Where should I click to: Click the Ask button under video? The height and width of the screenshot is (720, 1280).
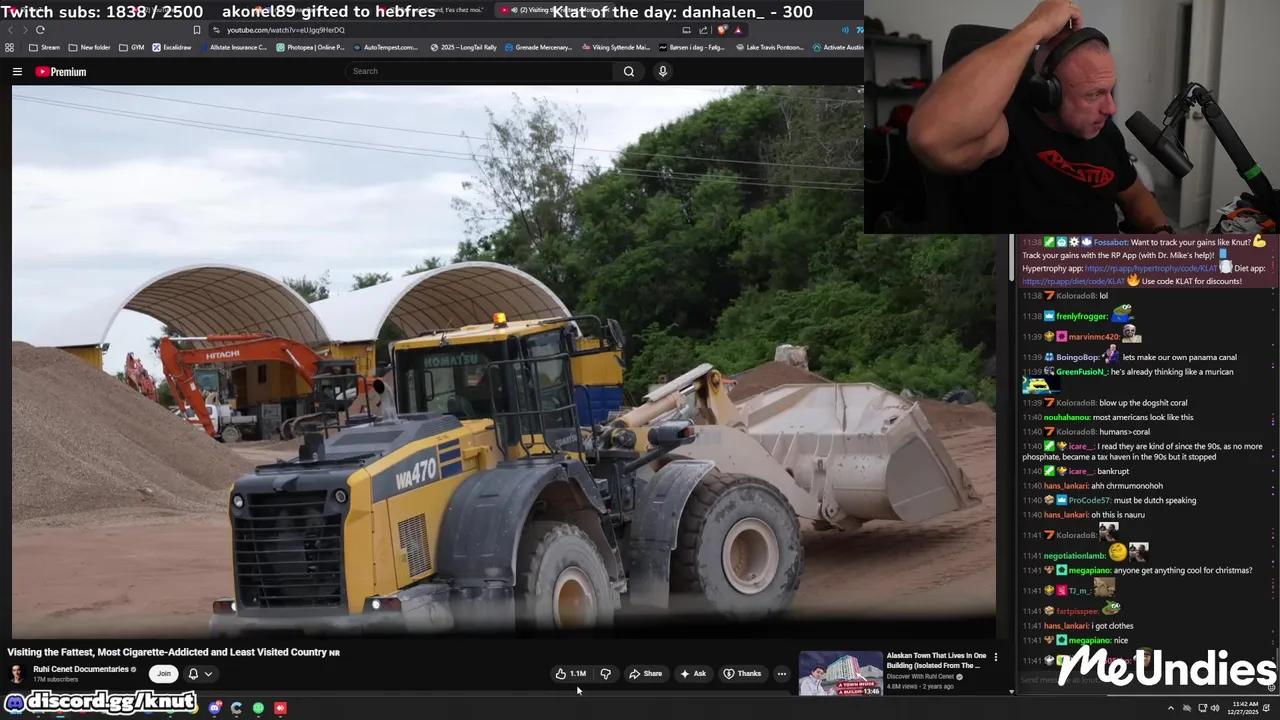(x=693, y=674)
